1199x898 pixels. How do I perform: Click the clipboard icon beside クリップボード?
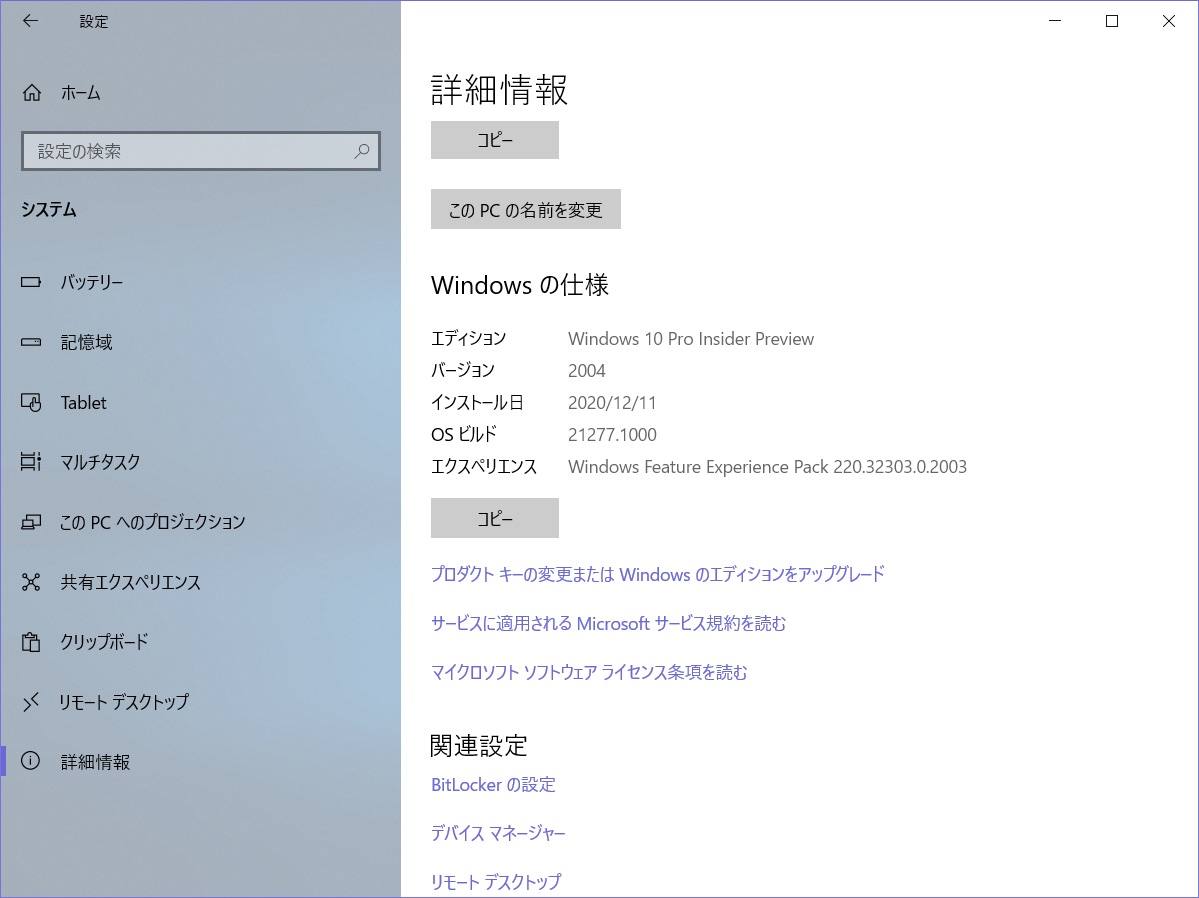[x=31, y=642]
